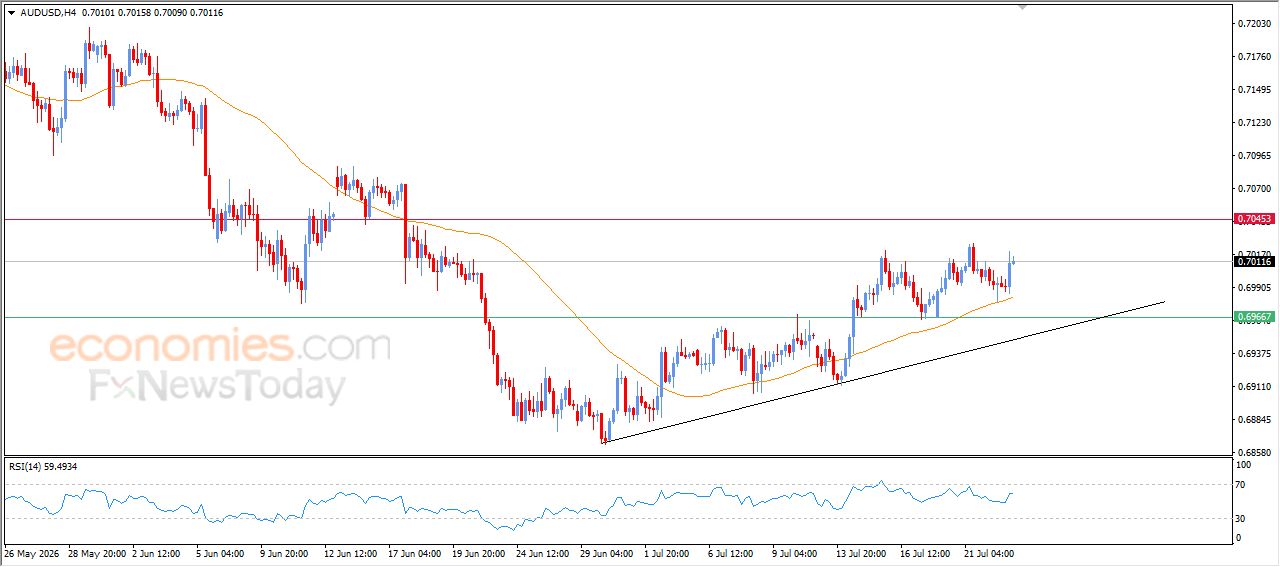Select the red horizontal resistance line
This screenshot has height=567, width=1280.
616,219
